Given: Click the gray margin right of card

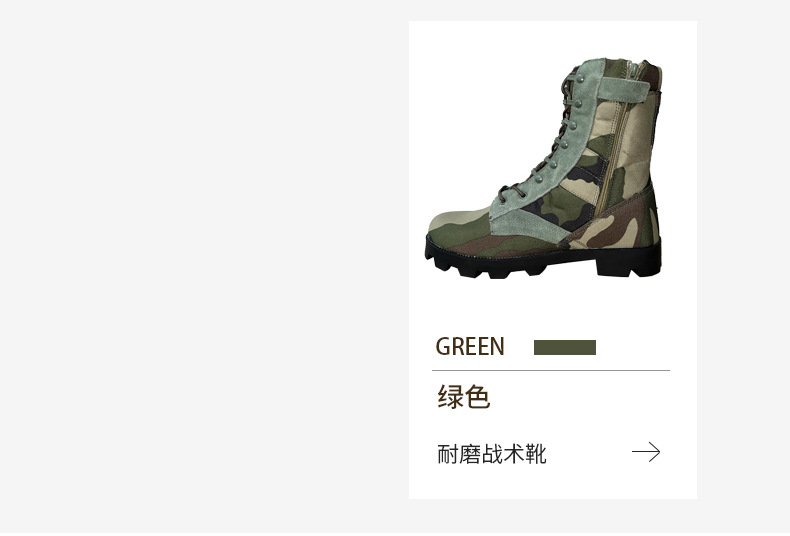Looking at the screenshot, I should pos(744,267).
